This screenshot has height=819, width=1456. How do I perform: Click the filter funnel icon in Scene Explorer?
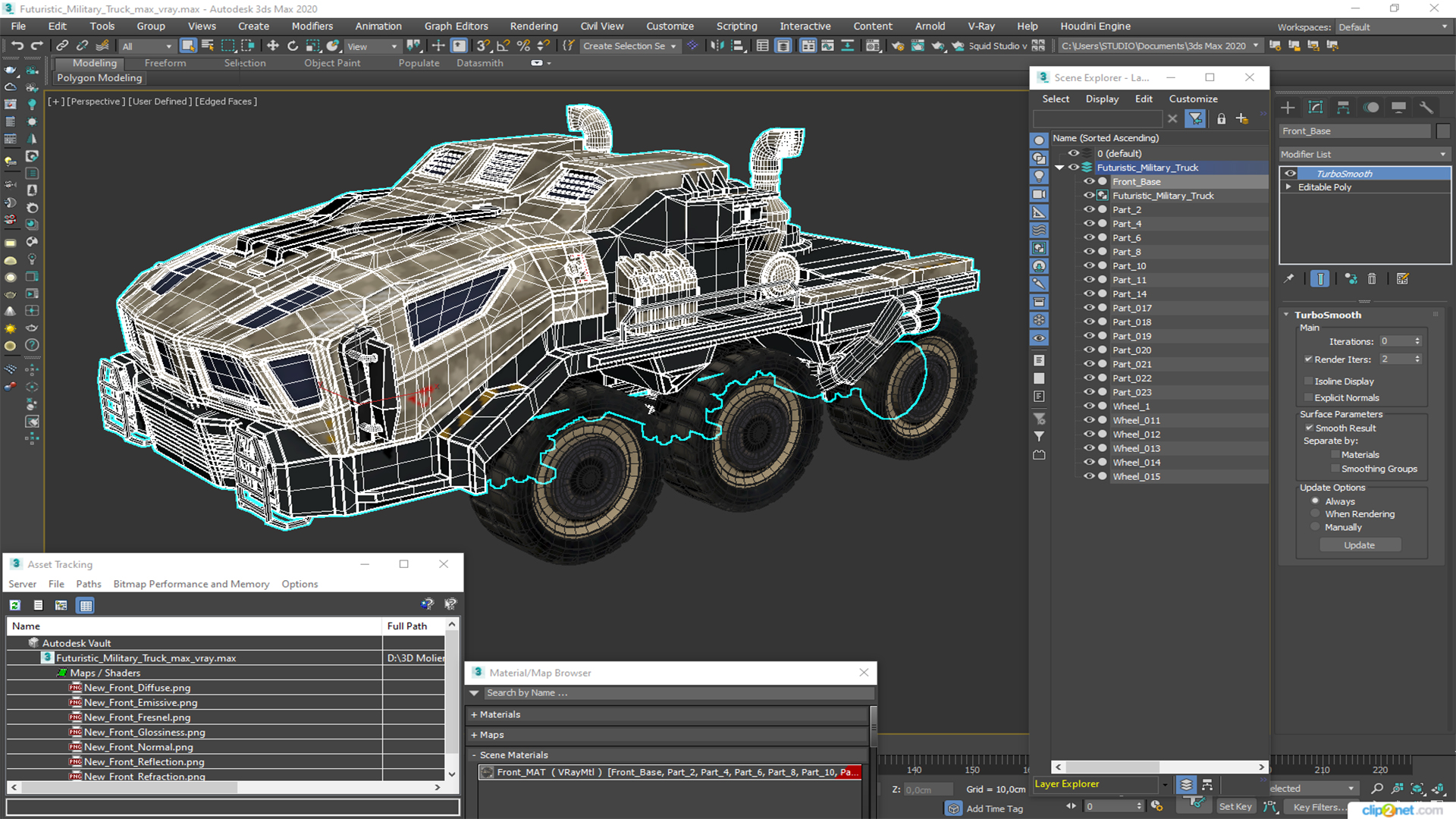(1195, 119)
